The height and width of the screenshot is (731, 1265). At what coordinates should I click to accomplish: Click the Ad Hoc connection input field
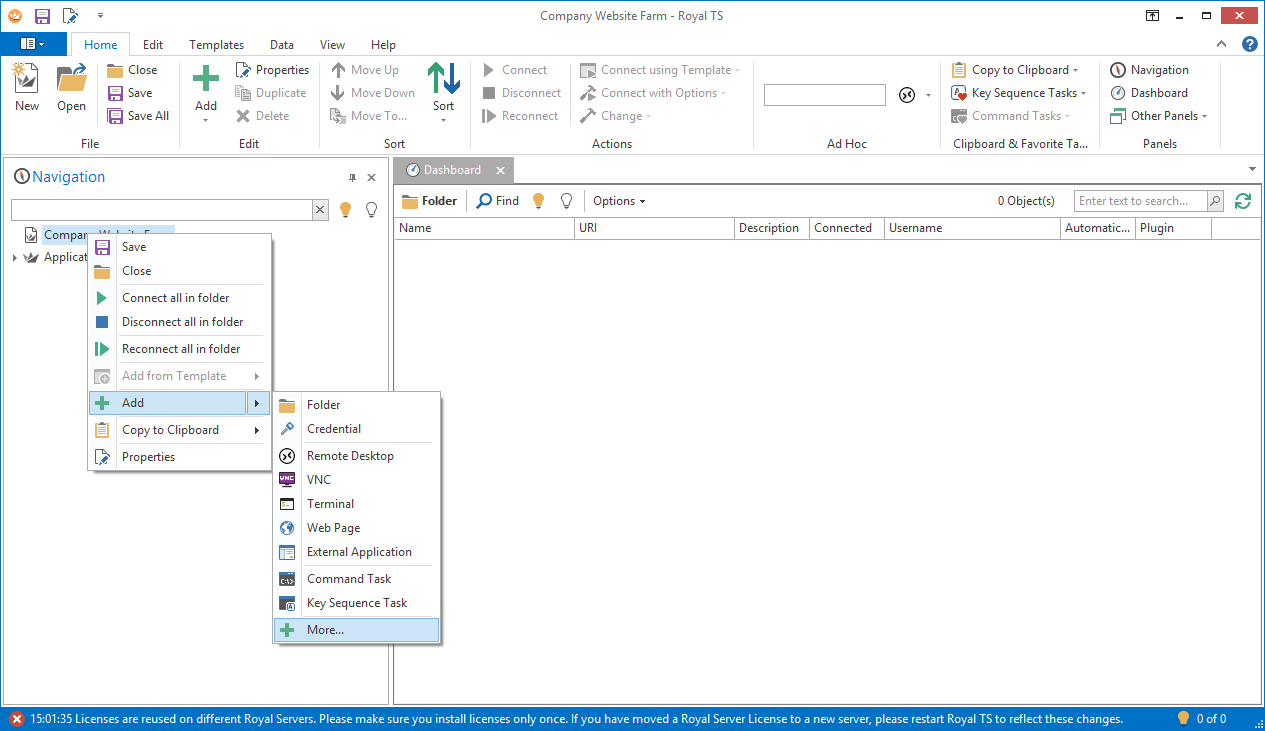[824, 95]
